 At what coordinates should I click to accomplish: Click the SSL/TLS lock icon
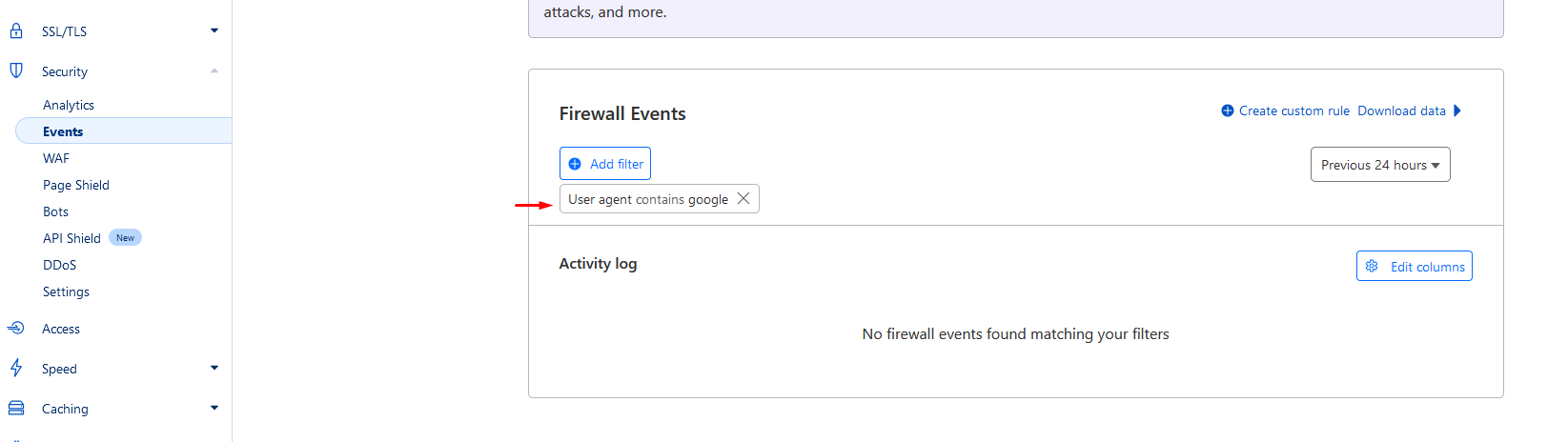[16, 30]
